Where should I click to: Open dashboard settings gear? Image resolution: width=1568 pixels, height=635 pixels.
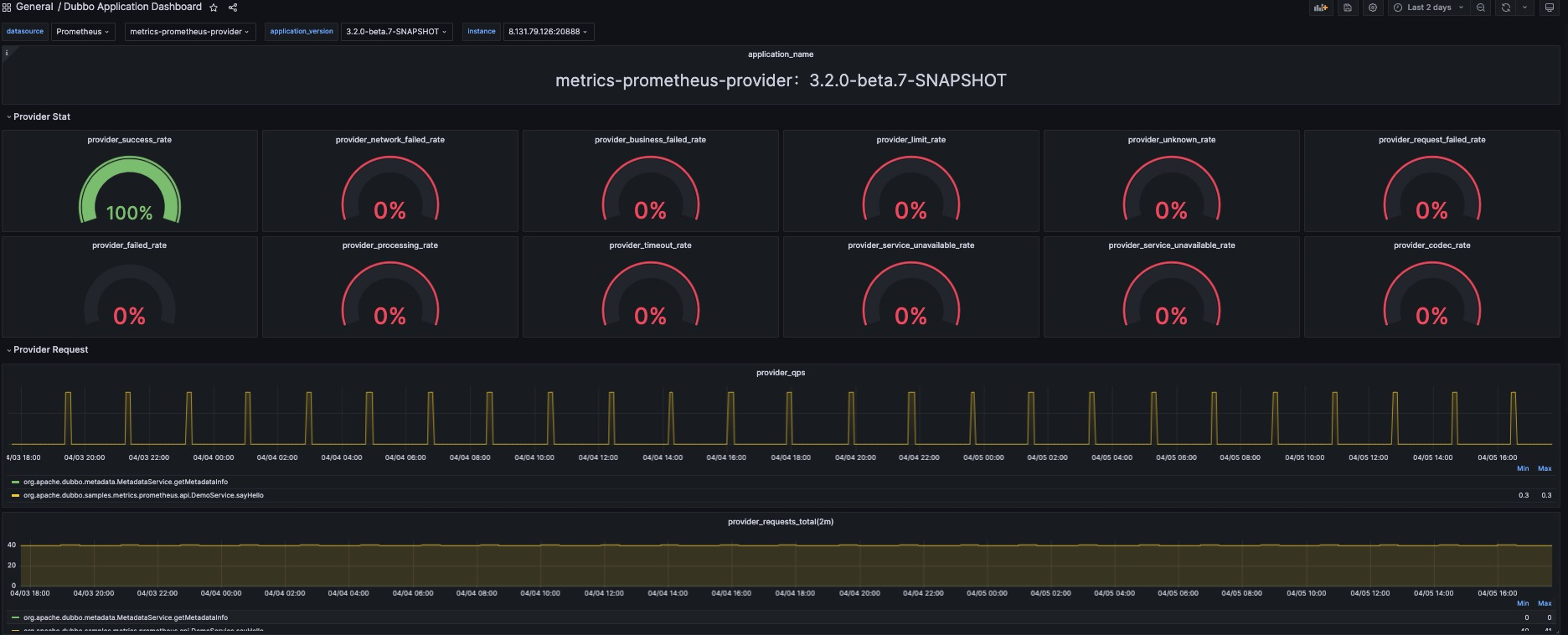[x=1373, y=8]
